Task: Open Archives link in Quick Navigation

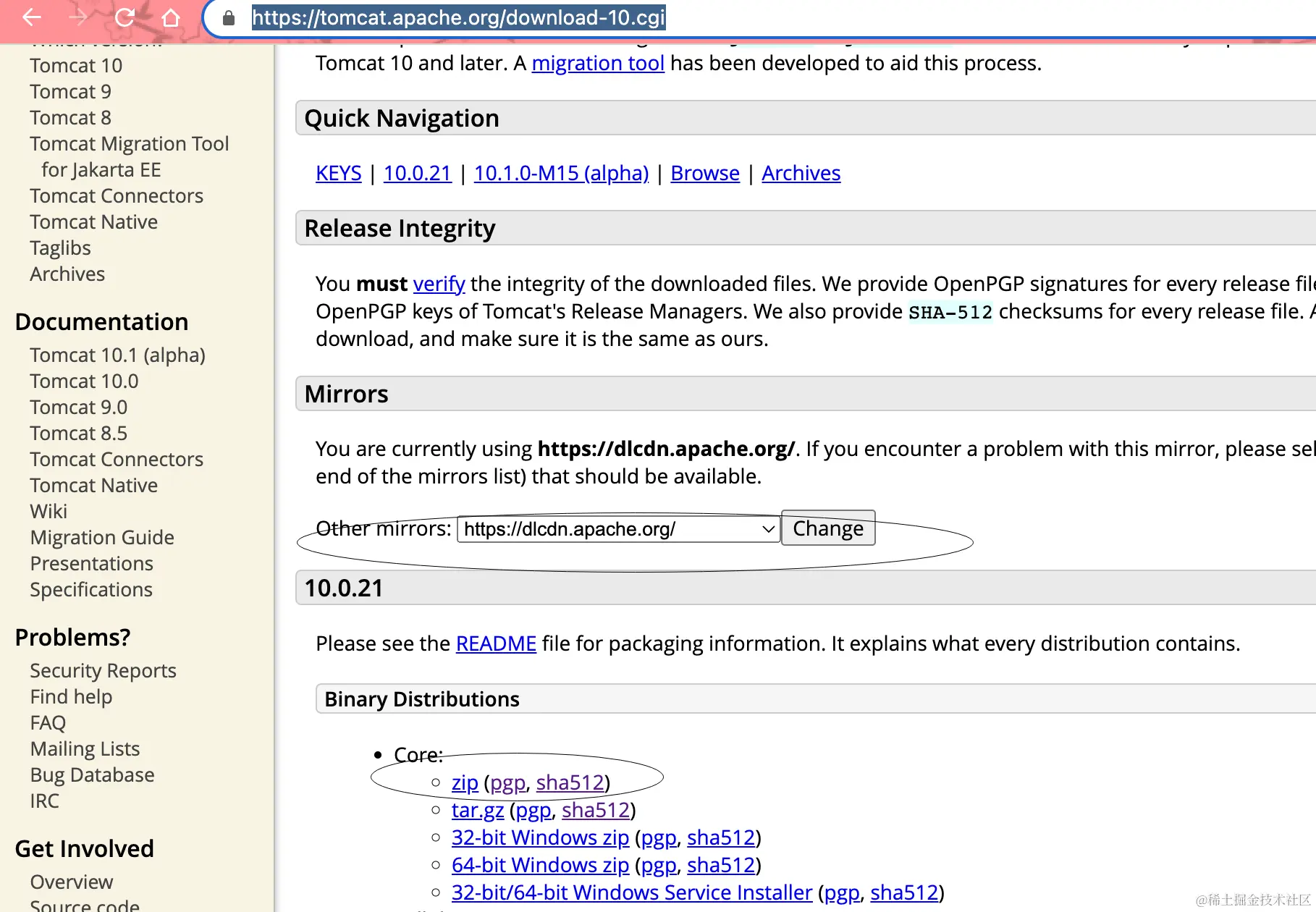Action: [801, 174]
